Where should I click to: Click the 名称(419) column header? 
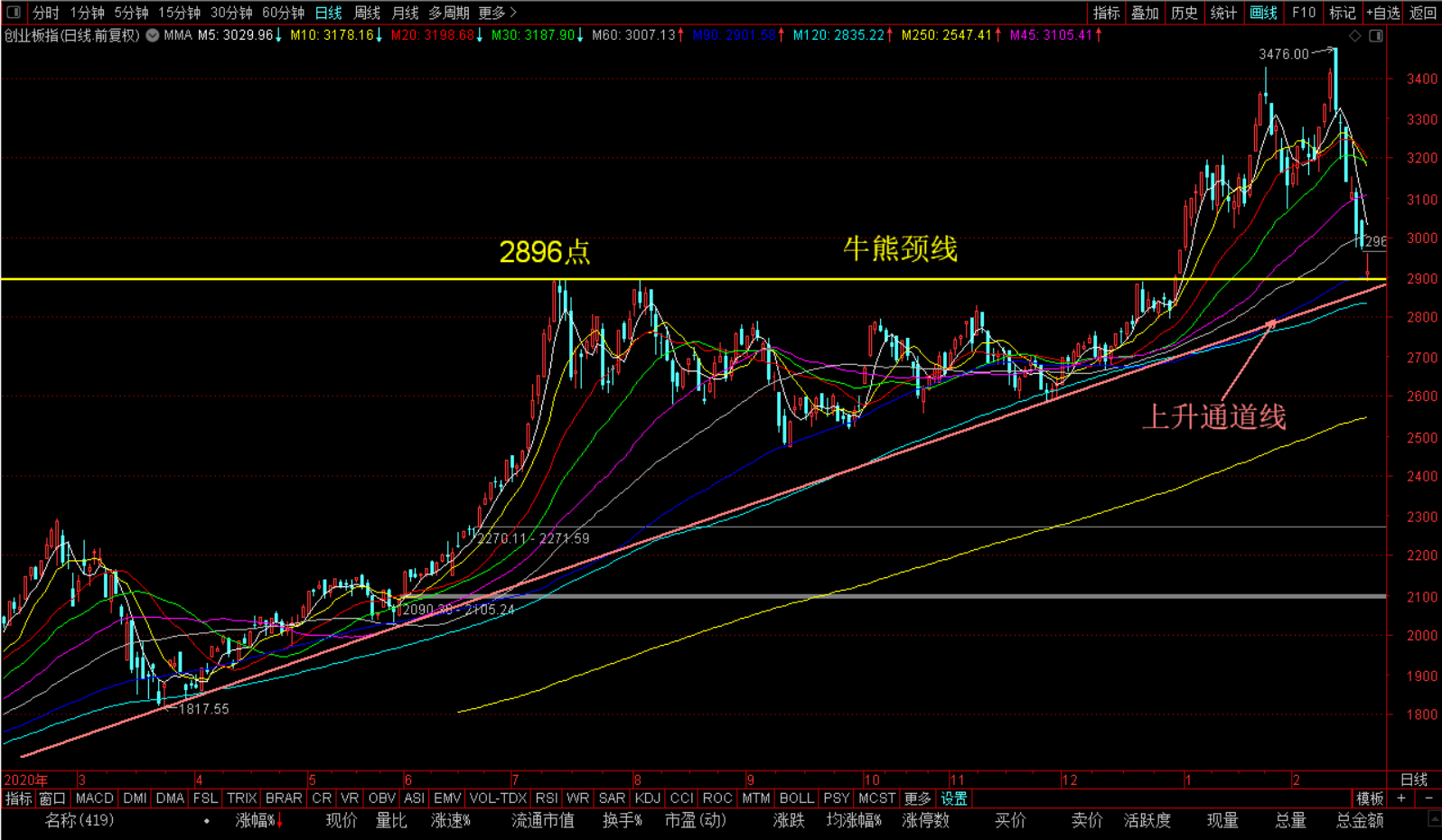pyautogui.click(x=80, y=820)
